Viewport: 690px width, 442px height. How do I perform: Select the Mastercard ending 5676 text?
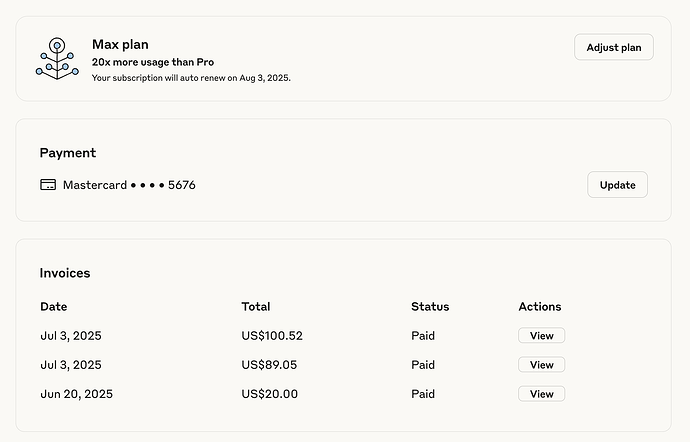coord(129,185)
